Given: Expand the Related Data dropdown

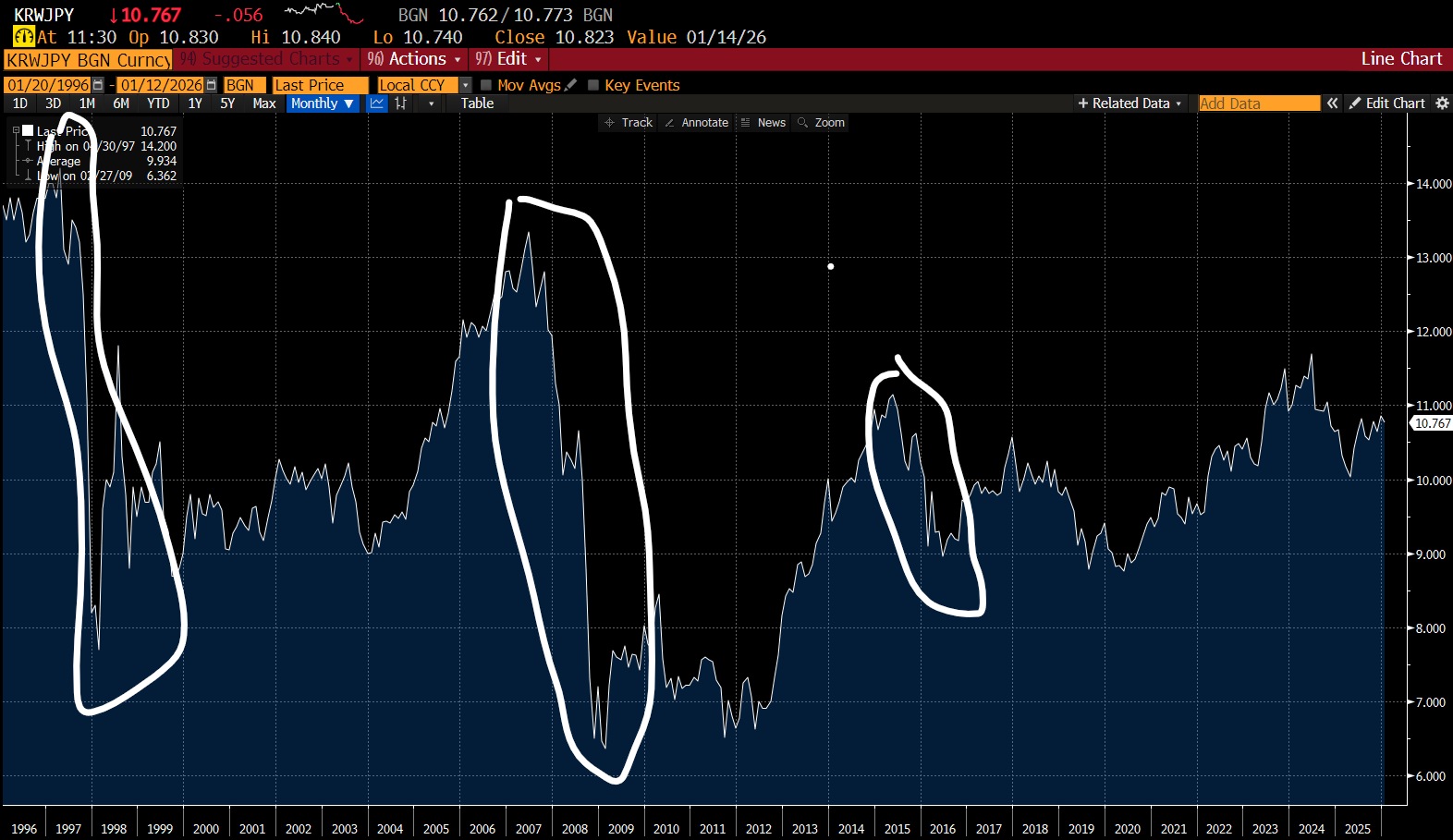Looking at the screenshot, I should 1129,103.
